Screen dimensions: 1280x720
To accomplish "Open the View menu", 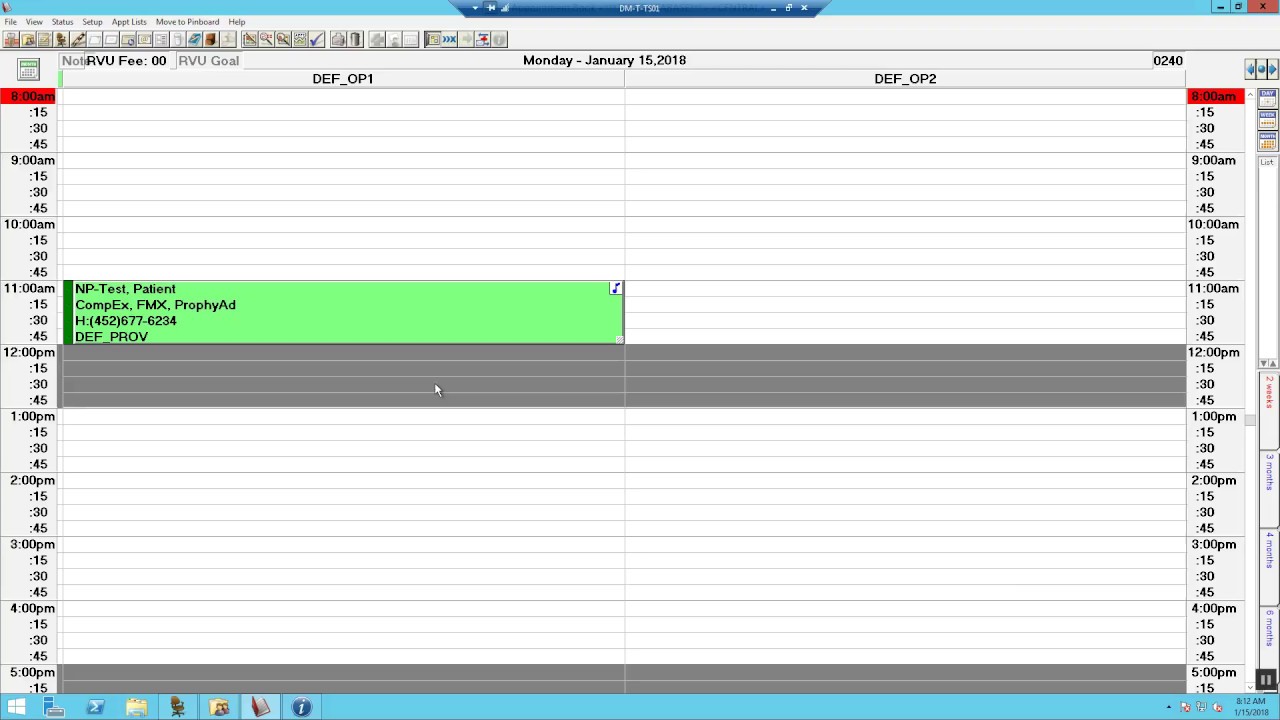I will point(34,21).
